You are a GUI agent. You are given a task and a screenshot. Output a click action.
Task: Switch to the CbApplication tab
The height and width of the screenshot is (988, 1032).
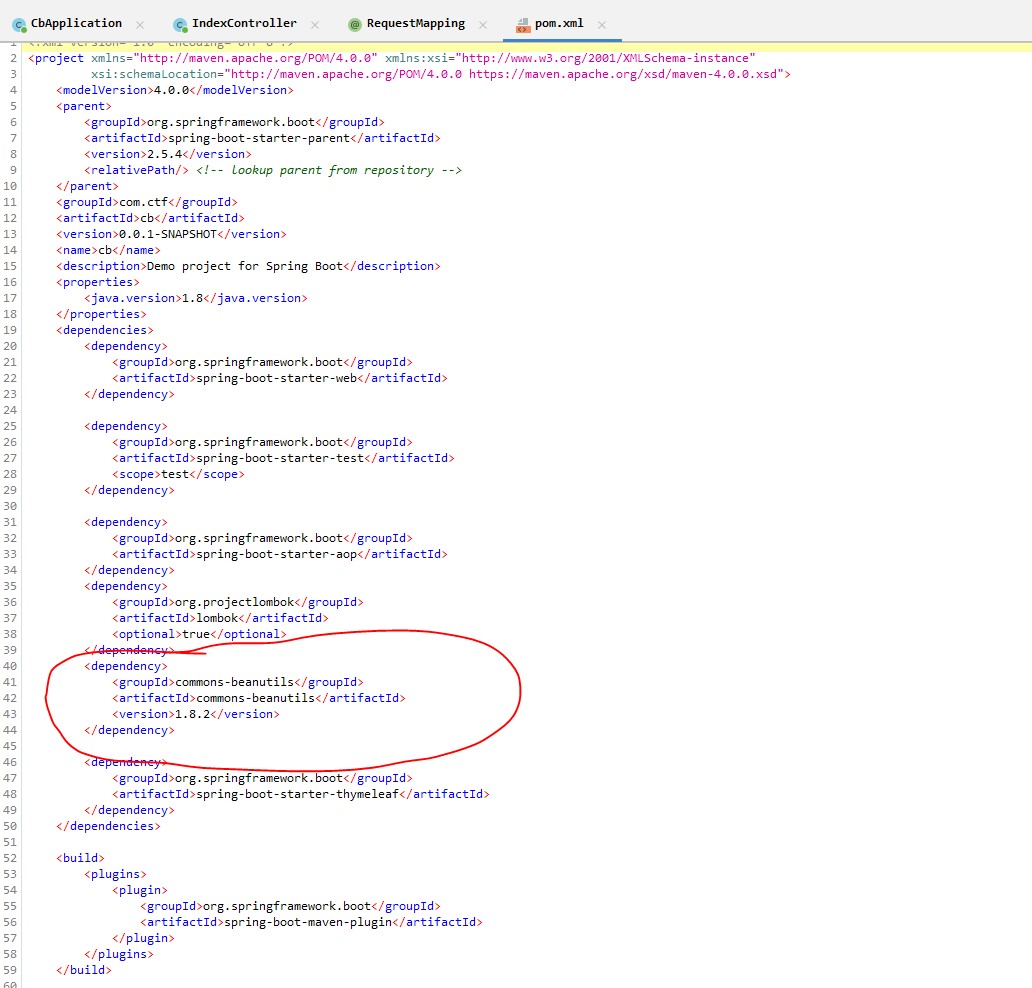[x=76, y=24]
